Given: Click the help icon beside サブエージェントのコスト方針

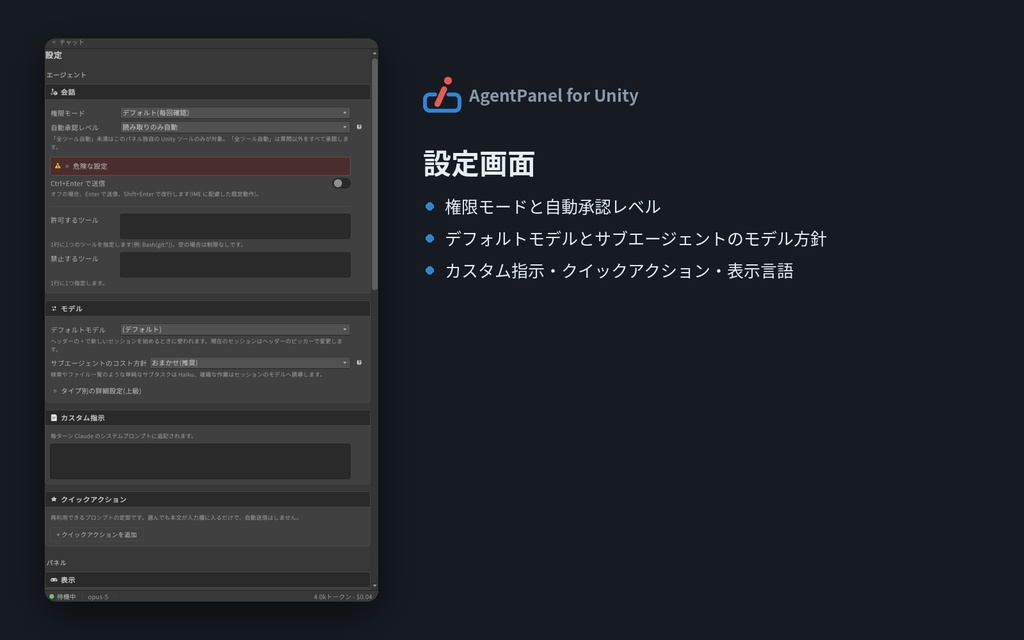Looking at the screenshot, I should (x=359, y=362).
